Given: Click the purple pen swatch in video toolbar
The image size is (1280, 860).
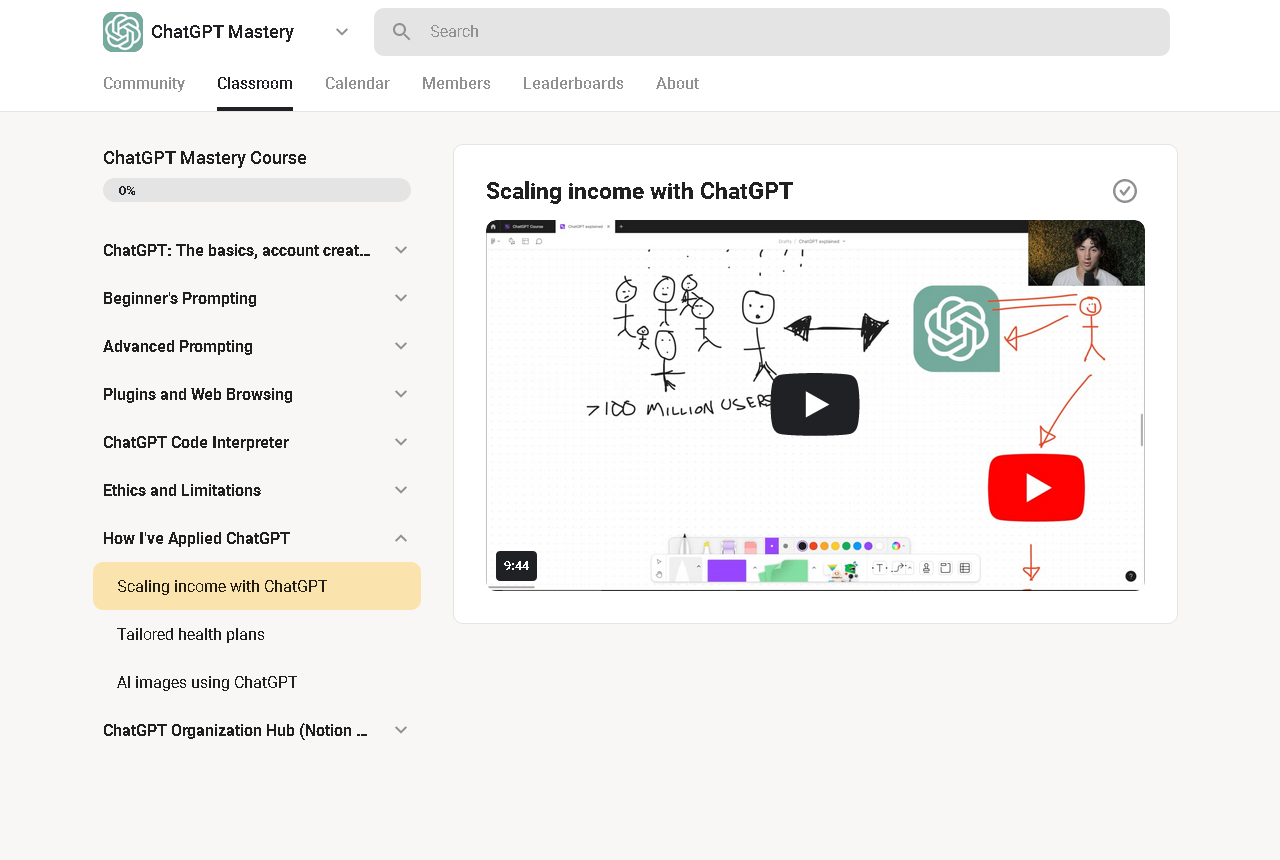Looking at the screenshot, I should point(727,571).
